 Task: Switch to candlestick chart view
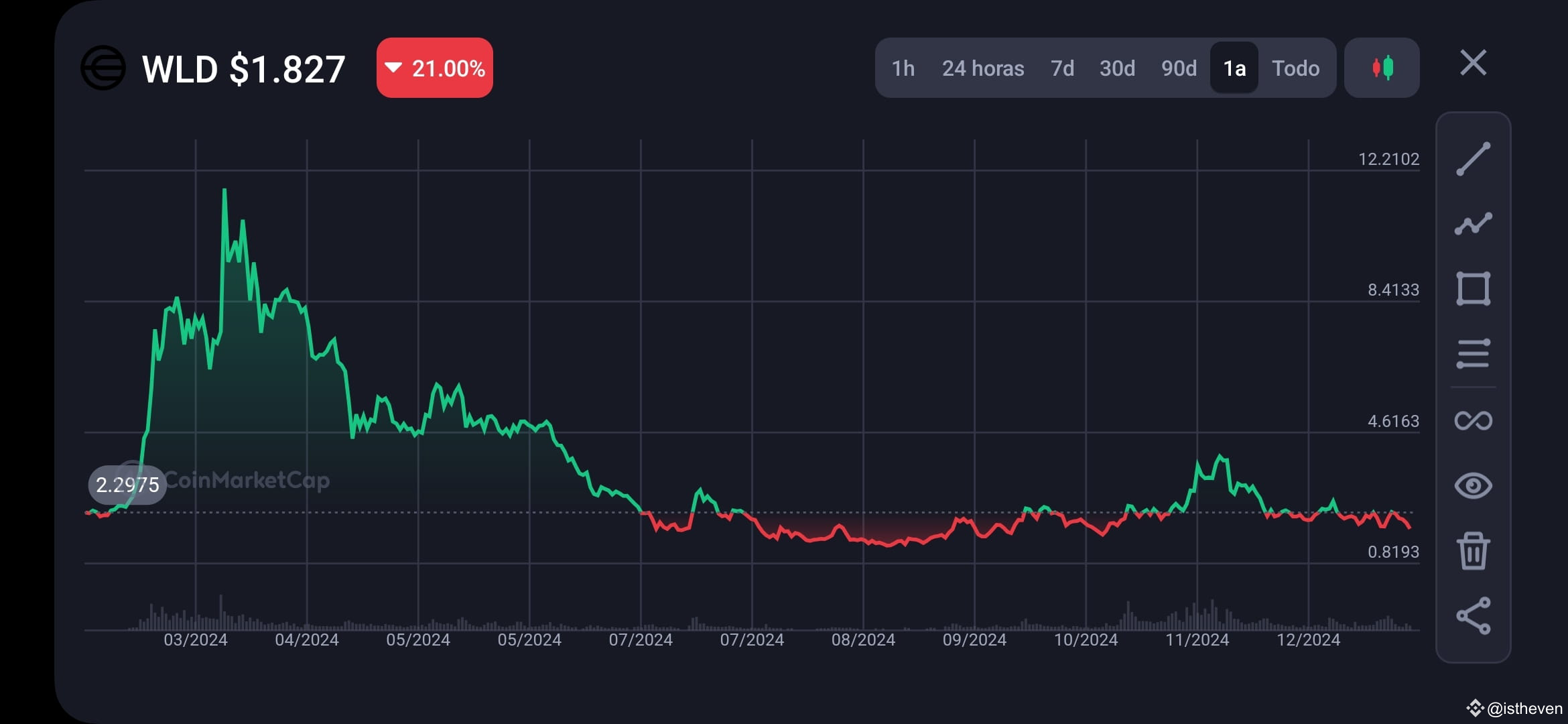pyautogui.click(x=1382, y=68)
